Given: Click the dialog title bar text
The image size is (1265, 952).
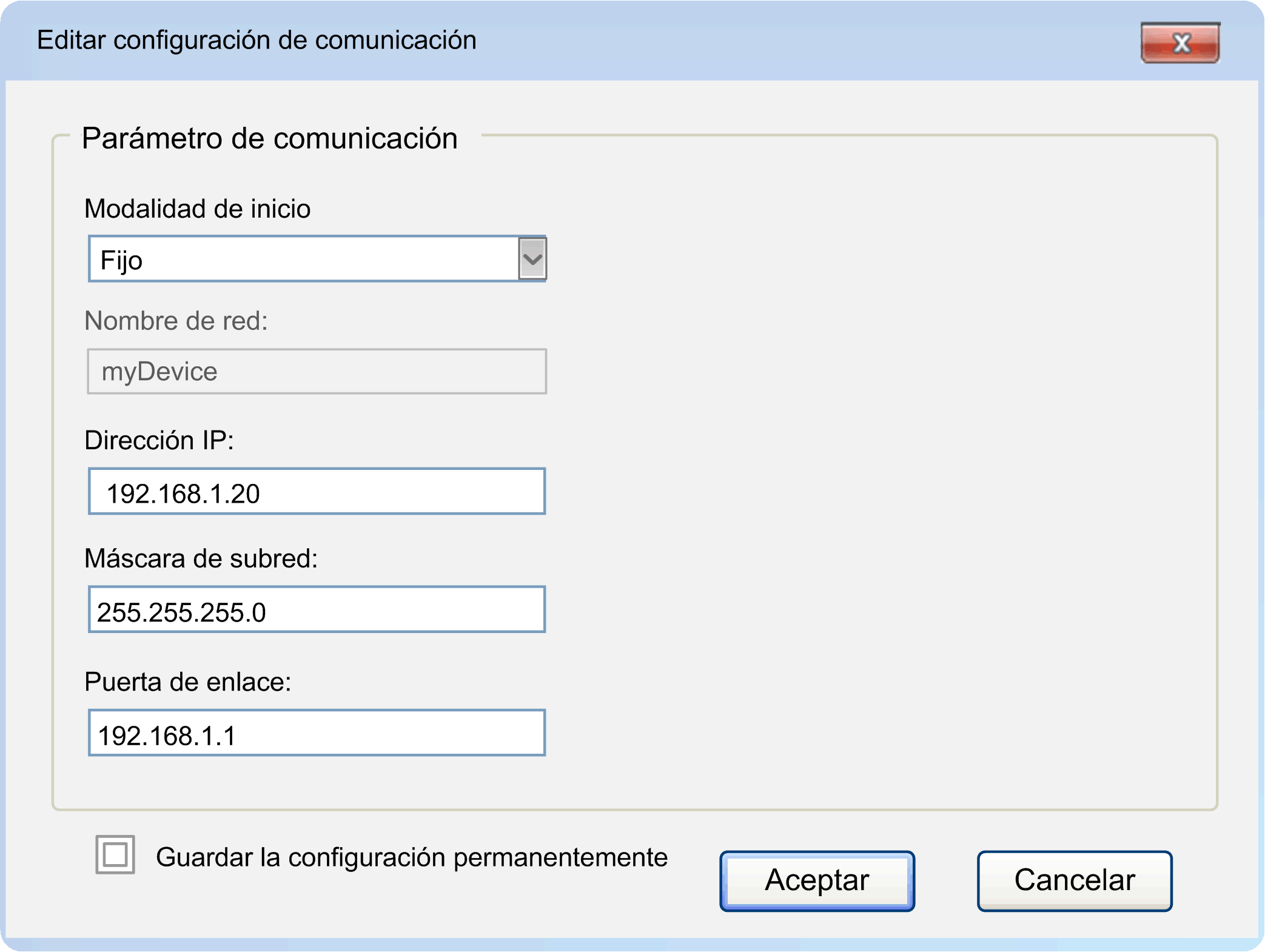Looking at the screenshot, I should 257,41.
